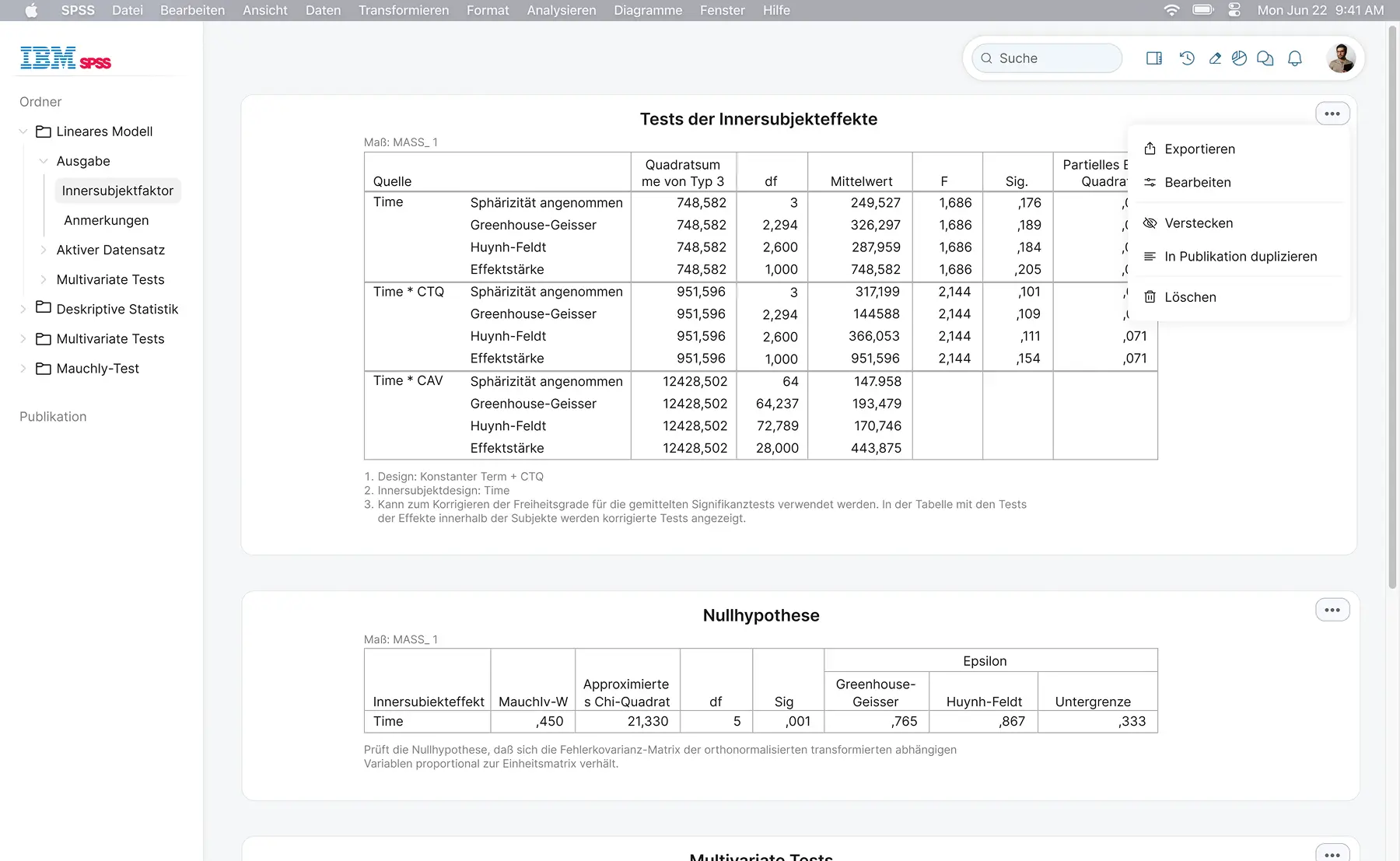Open the Datei menu

point(128,10)
